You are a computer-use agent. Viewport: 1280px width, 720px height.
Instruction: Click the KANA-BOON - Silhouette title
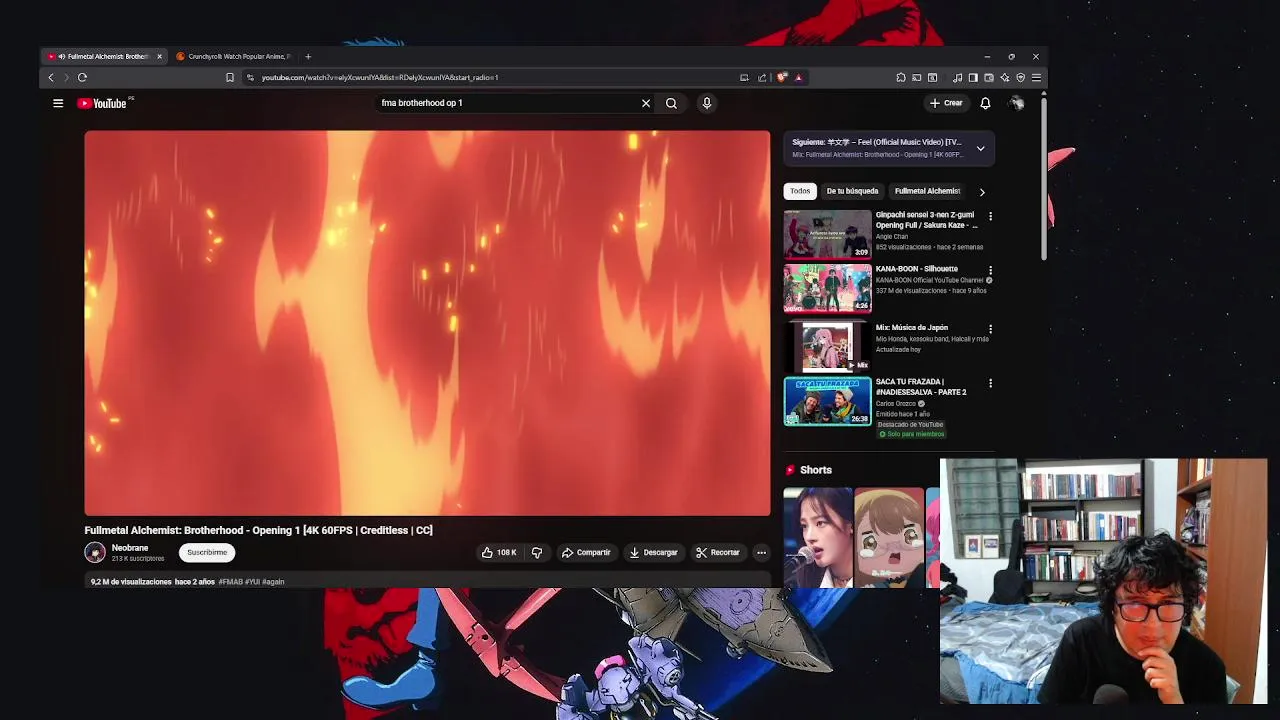pyautogui.click(x=916, y=269)
